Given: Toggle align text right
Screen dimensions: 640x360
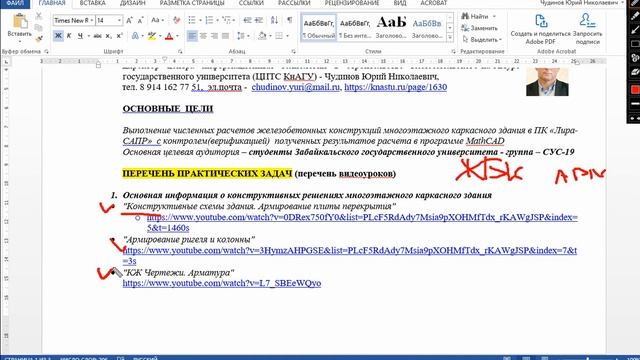Looking at the screenshot, I should [214, 36].
